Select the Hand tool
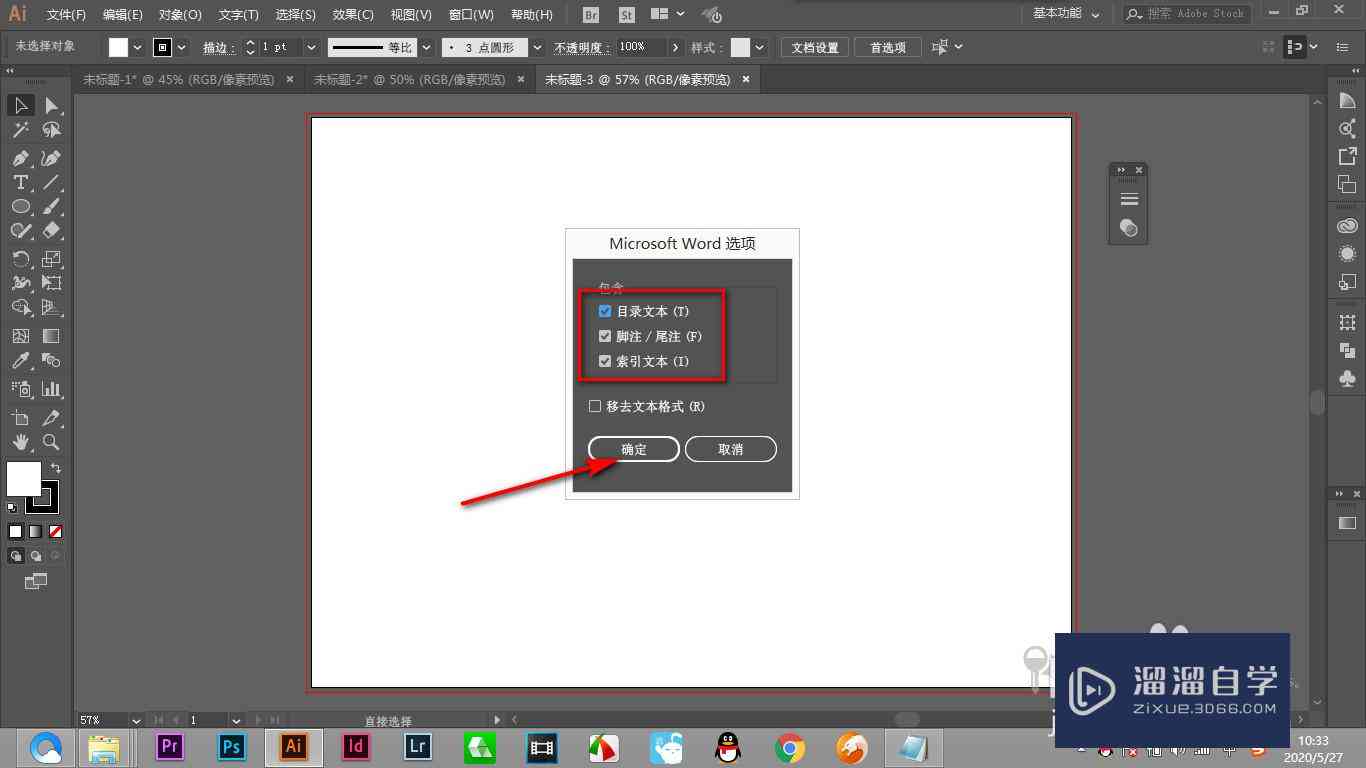 (x=21, y=442)
